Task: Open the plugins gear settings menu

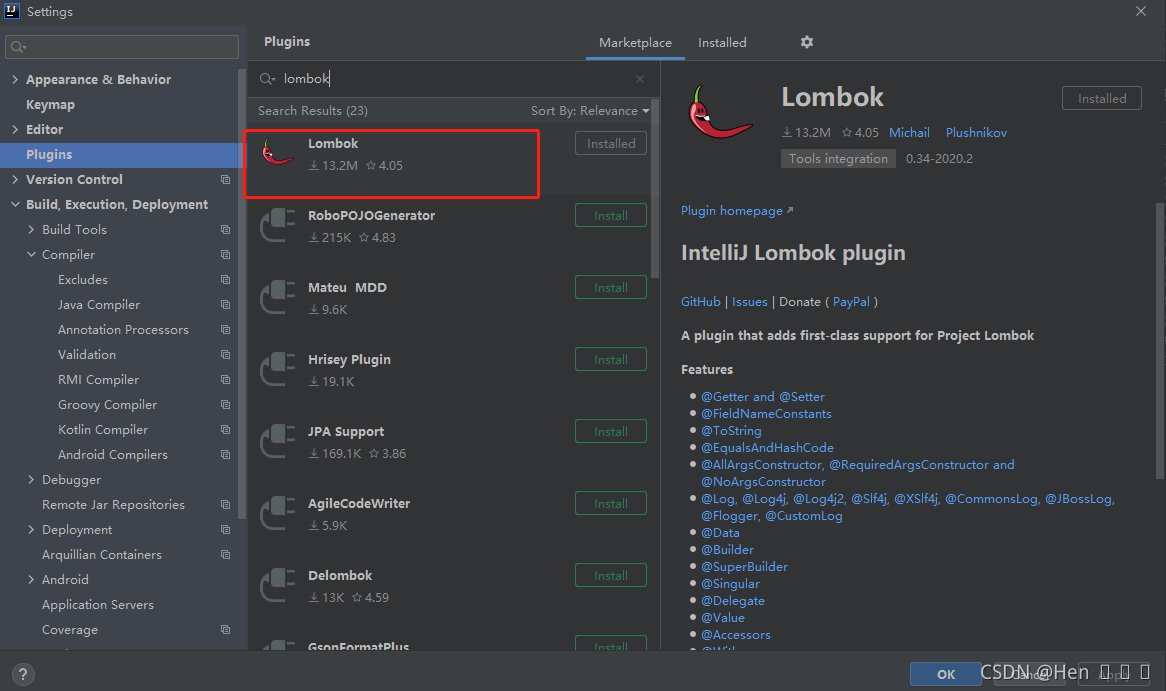Action: tap(807, 42)
